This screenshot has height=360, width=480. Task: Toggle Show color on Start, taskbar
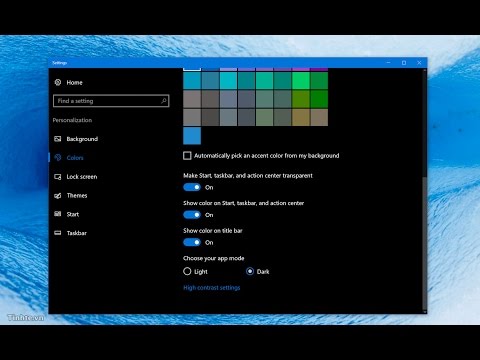click(x=192, y=215)
